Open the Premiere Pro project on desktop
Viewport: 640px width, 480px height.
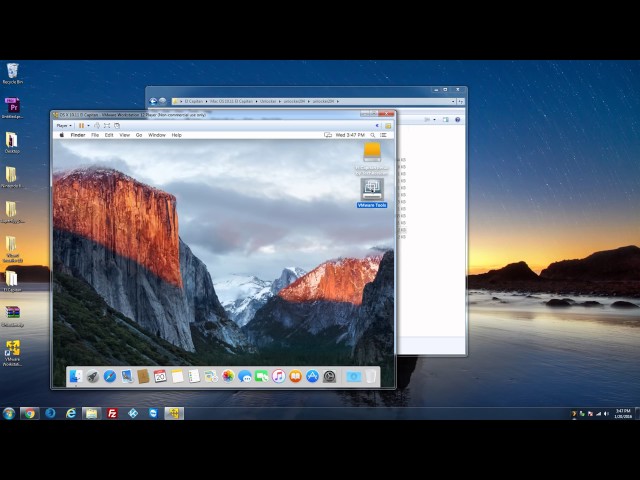12,108
